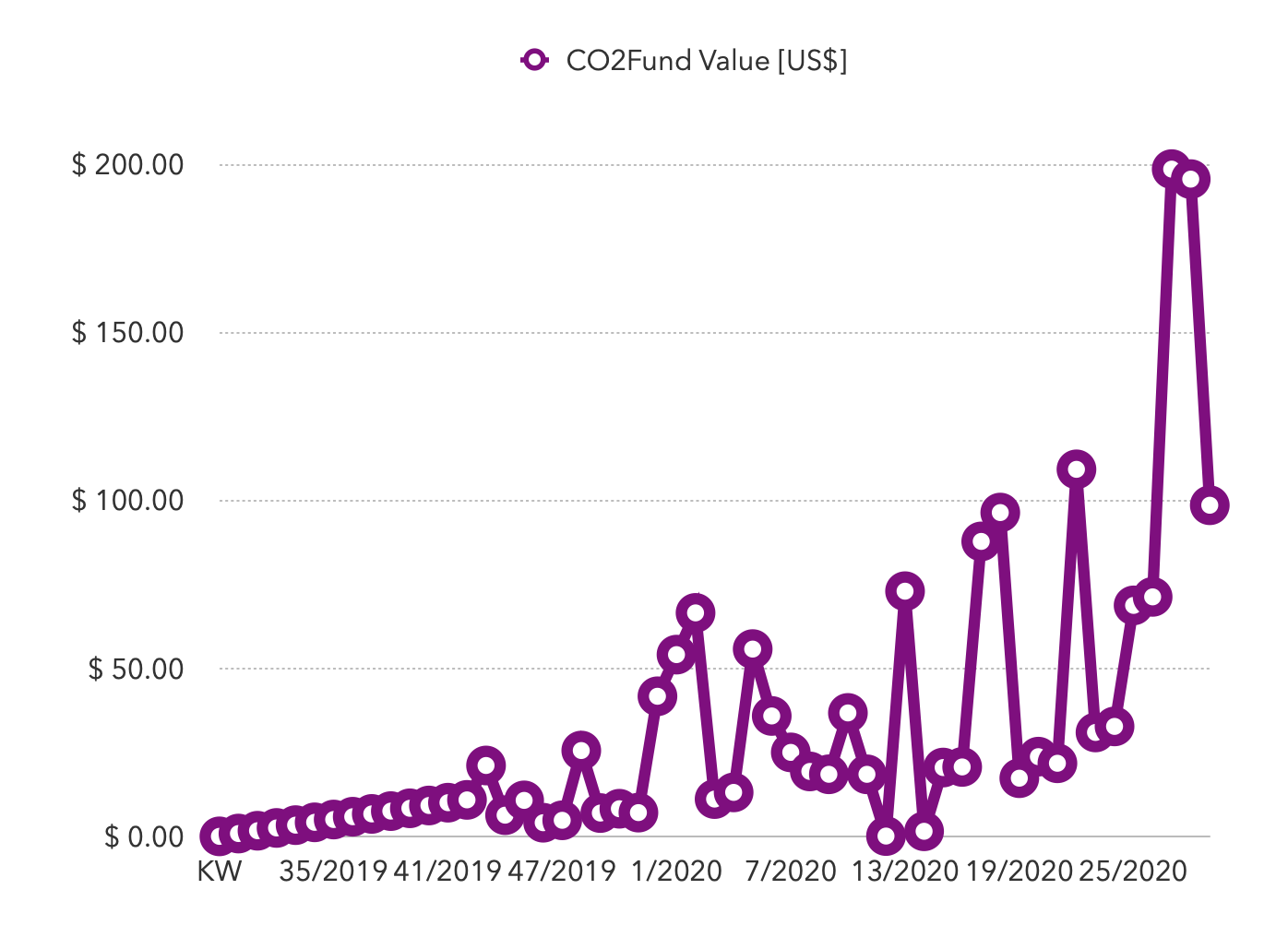Select the $ 100.00 y-axis label
This screenshot has width=1288, height=937.
click(128, 501)
